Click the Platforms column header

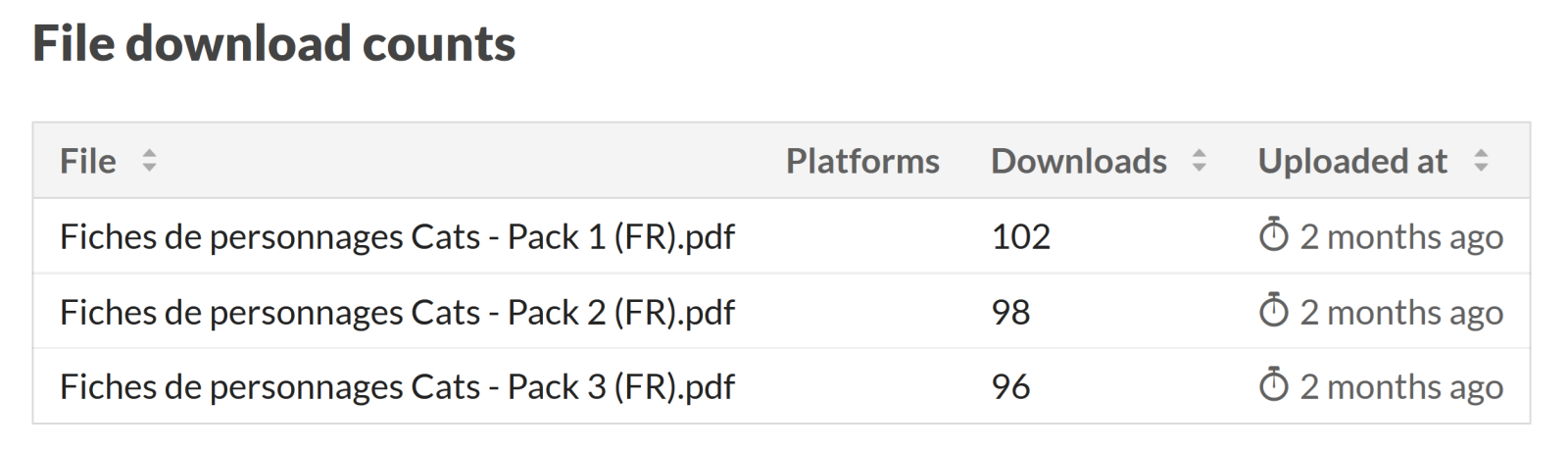tap(862, 161)
